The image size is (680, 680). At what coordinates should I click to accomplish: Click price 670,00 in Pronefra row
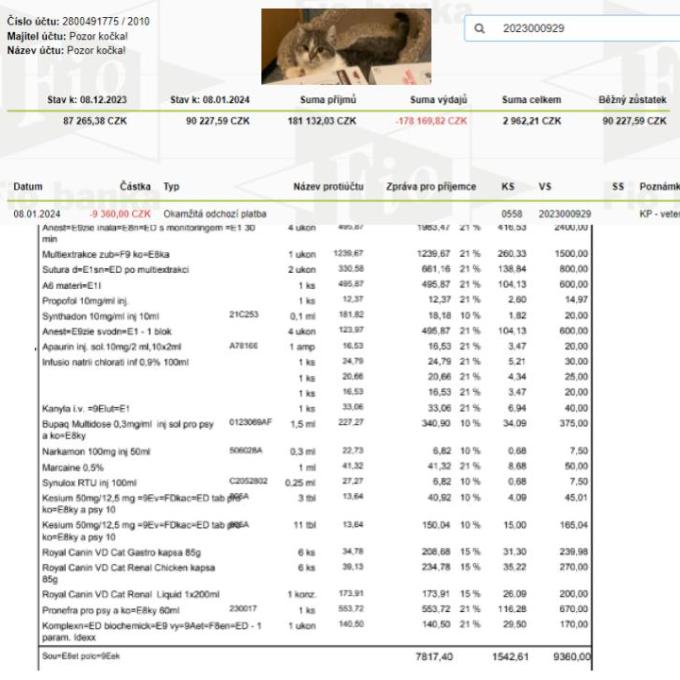(x=573, y=609)
